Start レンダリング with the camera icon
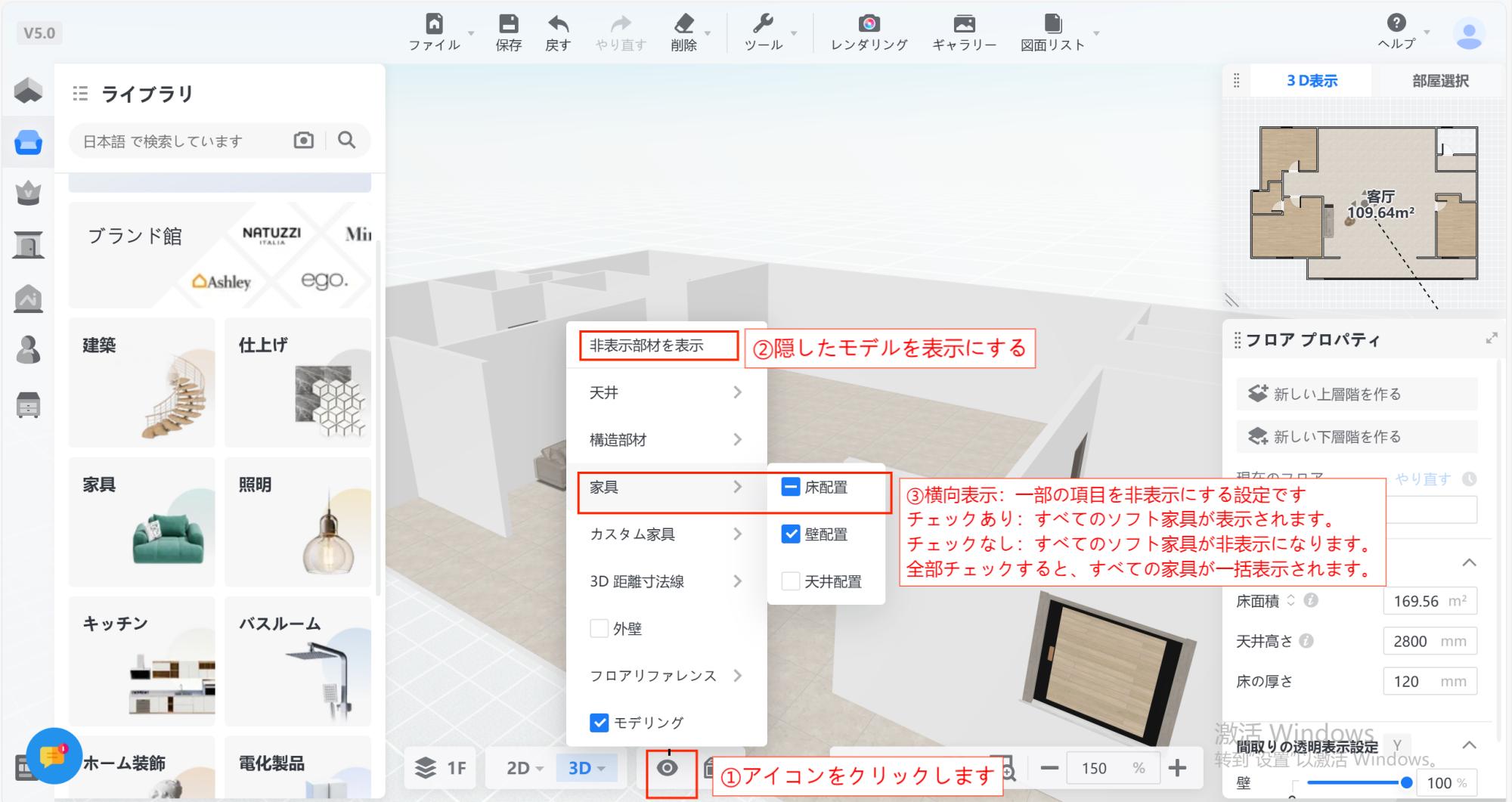The height and width of the screenshot is (802, 1512). [869, 23]
